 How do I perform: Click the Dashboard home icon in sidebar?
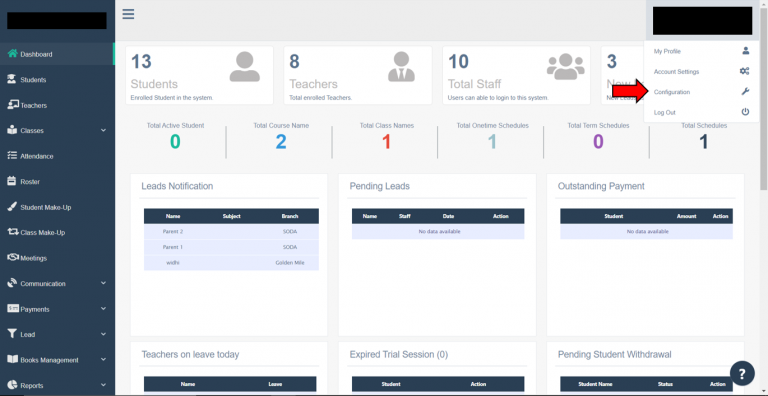[x=13, y=54]
